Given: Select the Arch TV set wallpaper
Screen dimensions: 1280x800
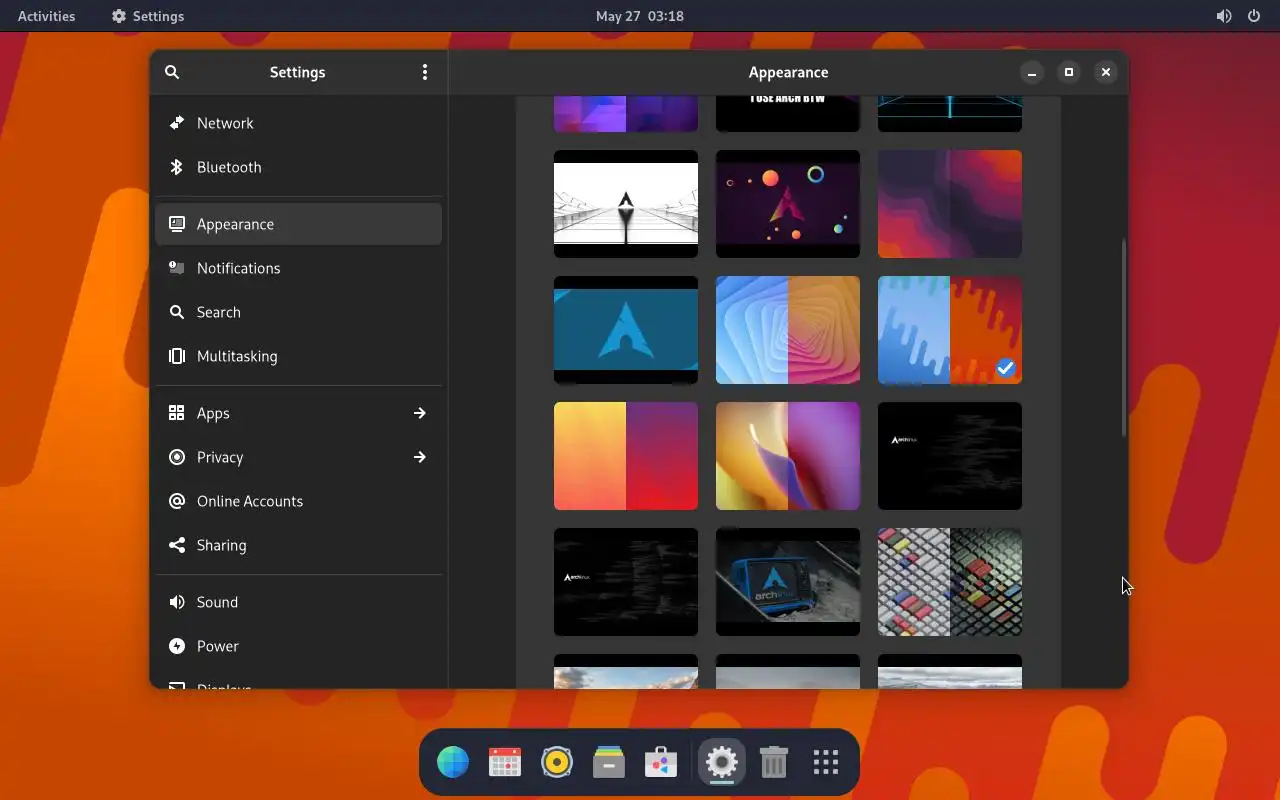Looking at the screenshot, I should (x=788, y=582).
